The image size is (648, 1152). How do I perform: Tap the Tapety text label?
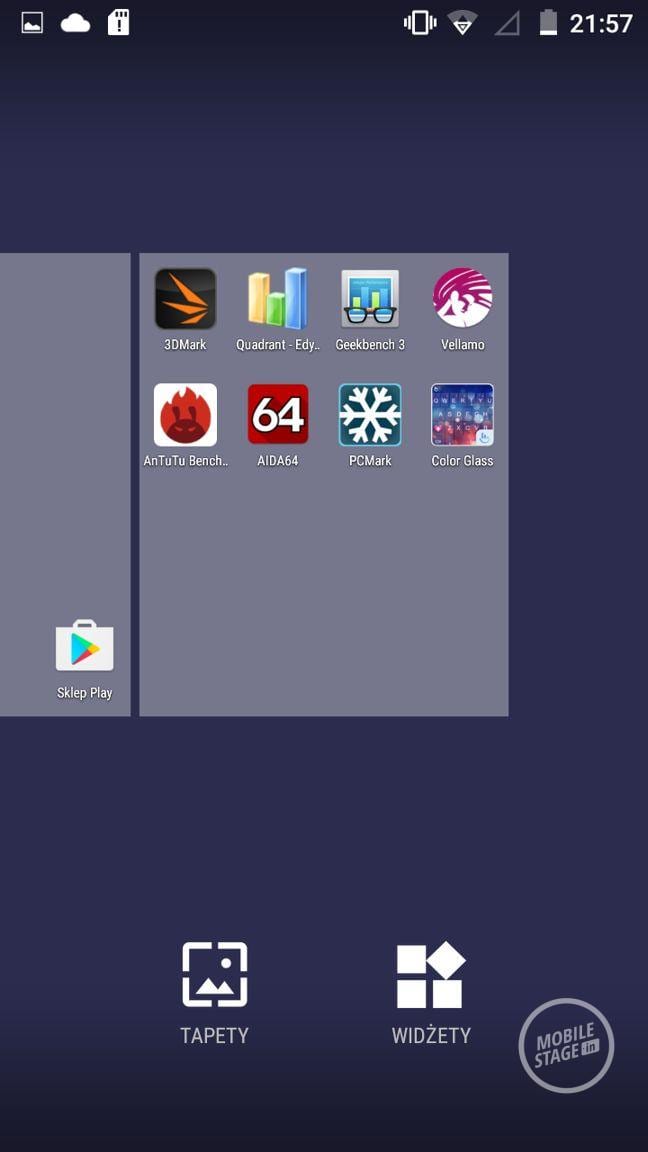coord(214,1036)
